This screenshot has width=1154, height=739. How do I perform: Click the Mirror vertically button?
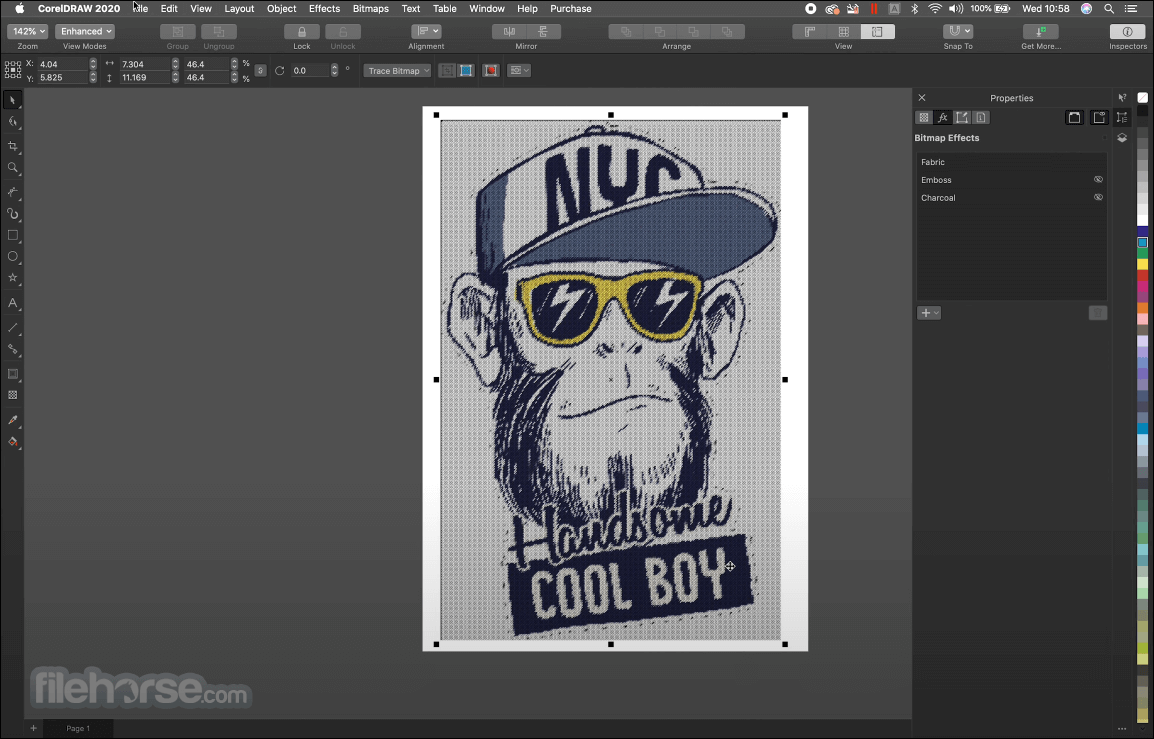pyautogui.click(x=543, y=32)
